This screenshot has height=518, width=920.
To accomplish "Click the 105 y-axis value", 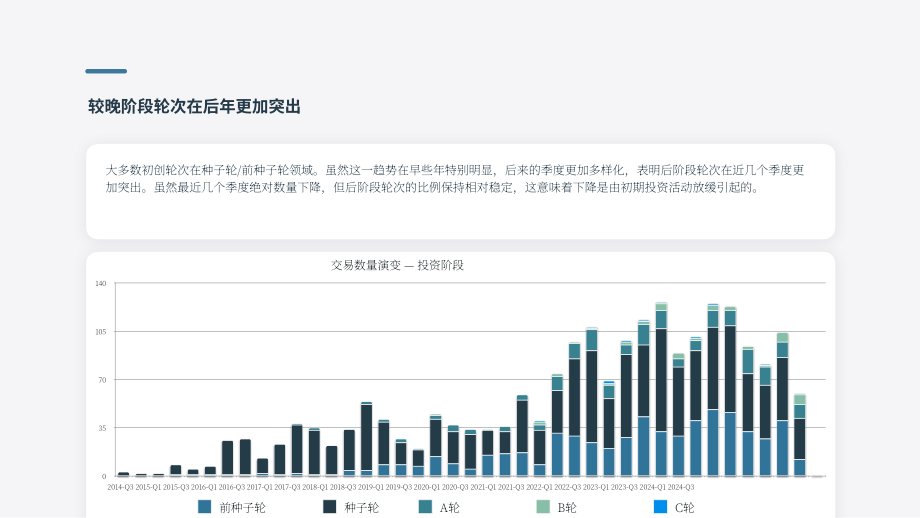I will [101, 332].
